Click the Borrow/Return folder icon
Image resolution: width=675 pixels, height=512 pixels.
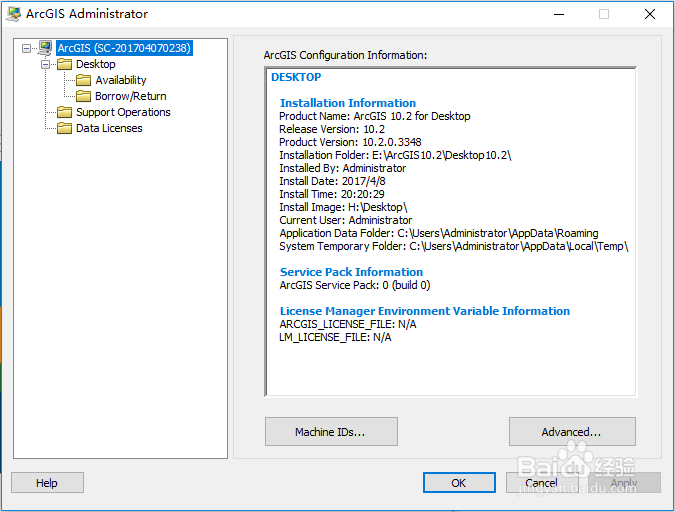(84, 96)
